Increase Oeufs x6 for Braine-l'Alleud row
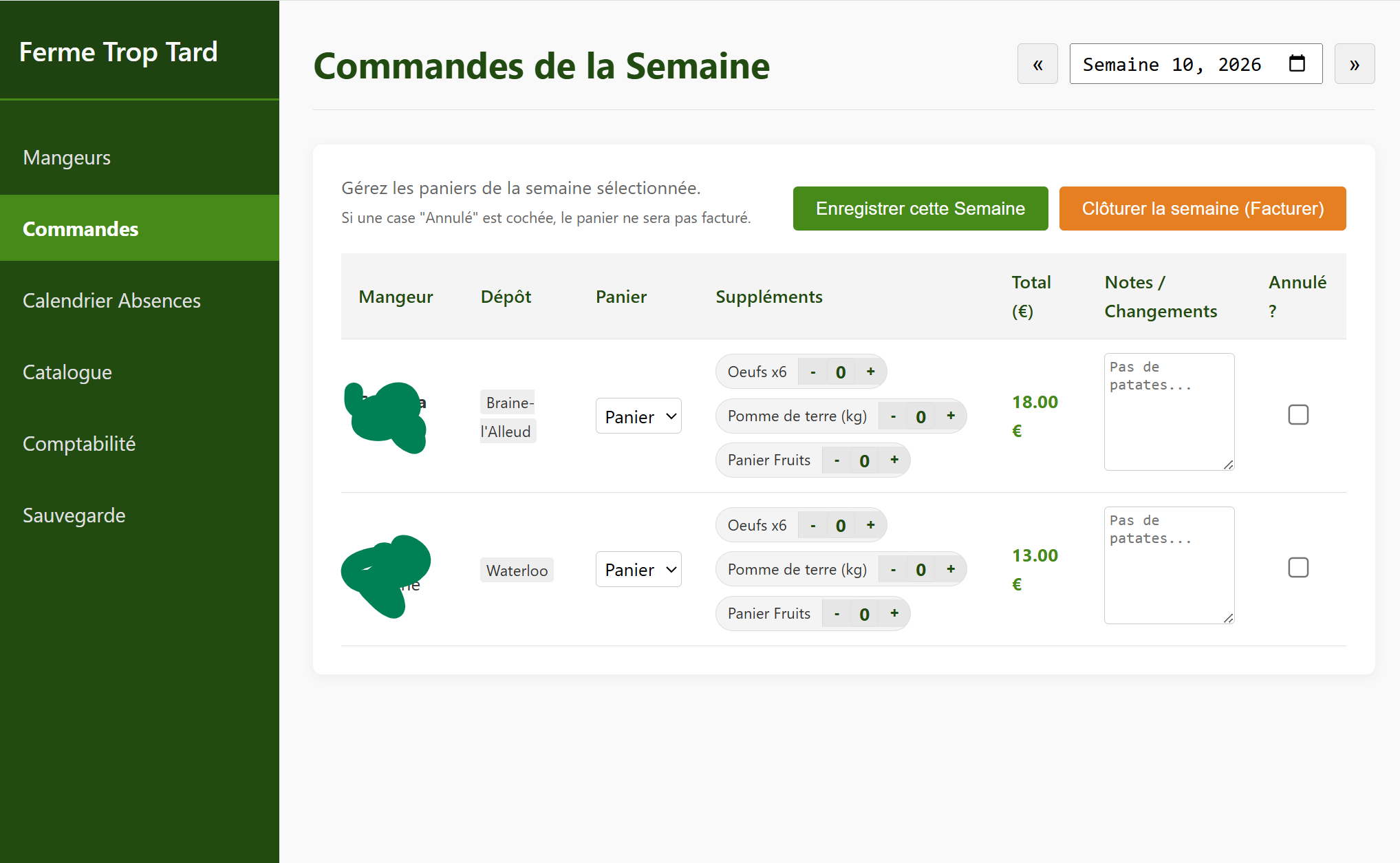The image size is (1400, 863). 870,372
